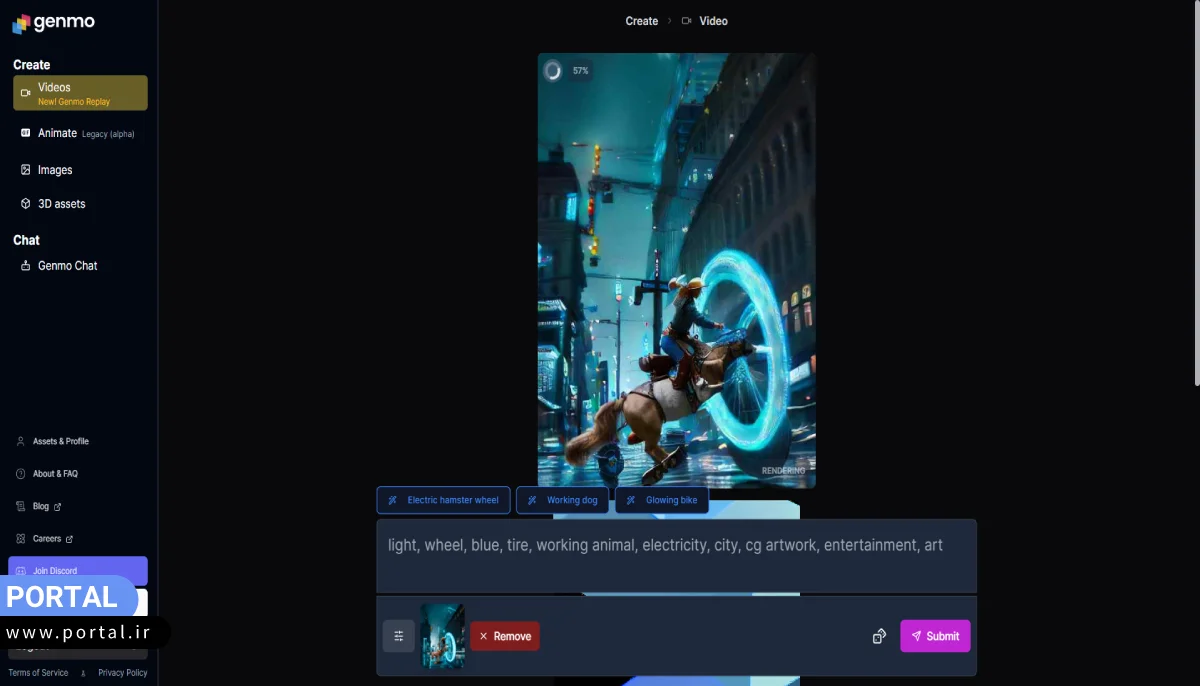1200x686 pixels.
Task: Go to the Images creation page
Action: coord(55,170)
